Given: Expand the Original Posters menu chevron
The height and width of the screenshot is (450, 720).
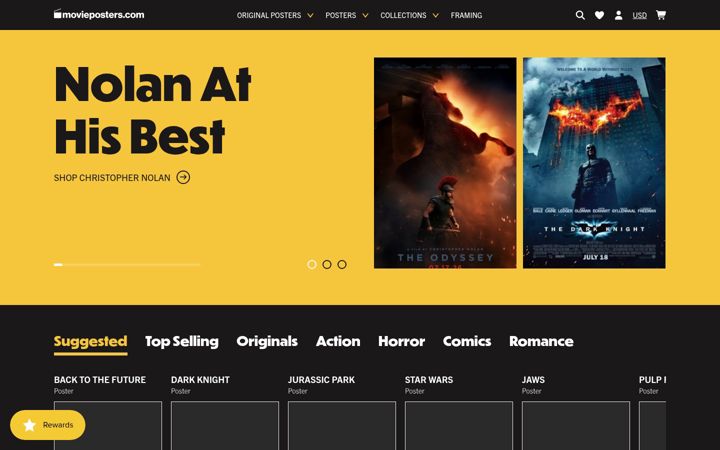Looking at the screenshot, I should pos(310,15).
